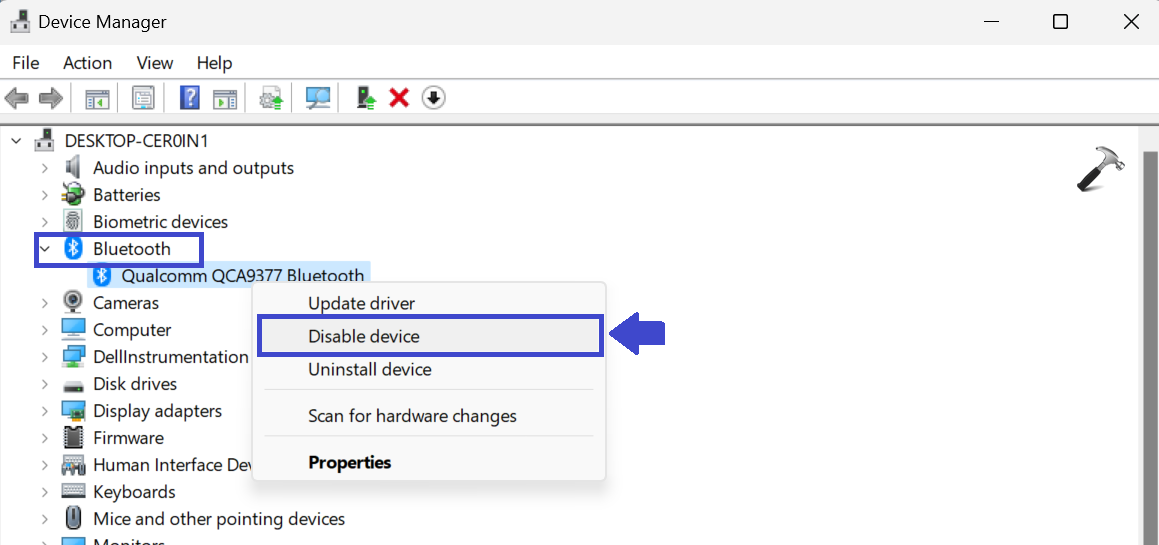
Task: Expand the Display adapters category
Action: tap(44, 411)
